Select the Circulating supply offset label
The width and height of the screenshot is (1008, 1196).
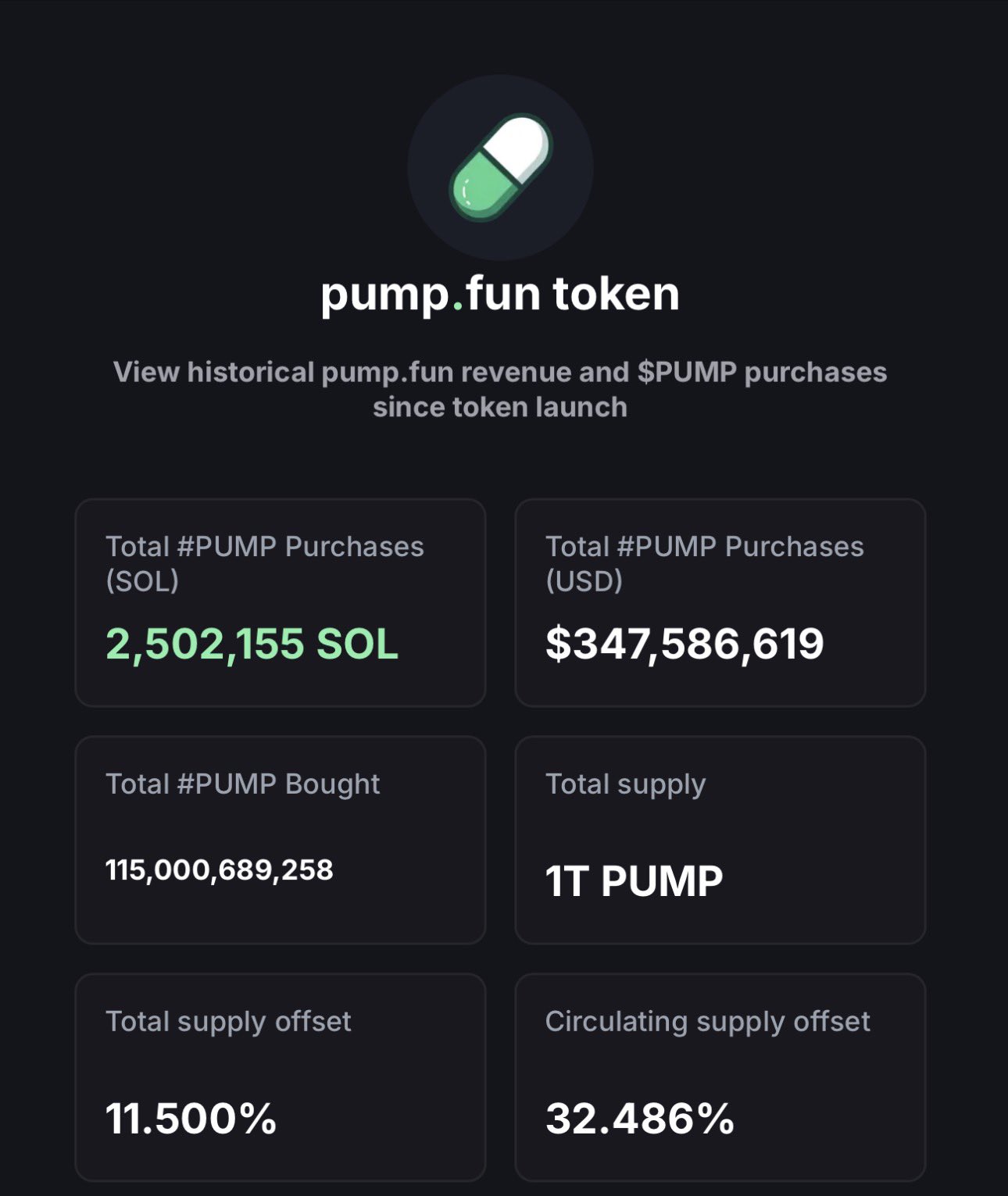(707, 1021)
